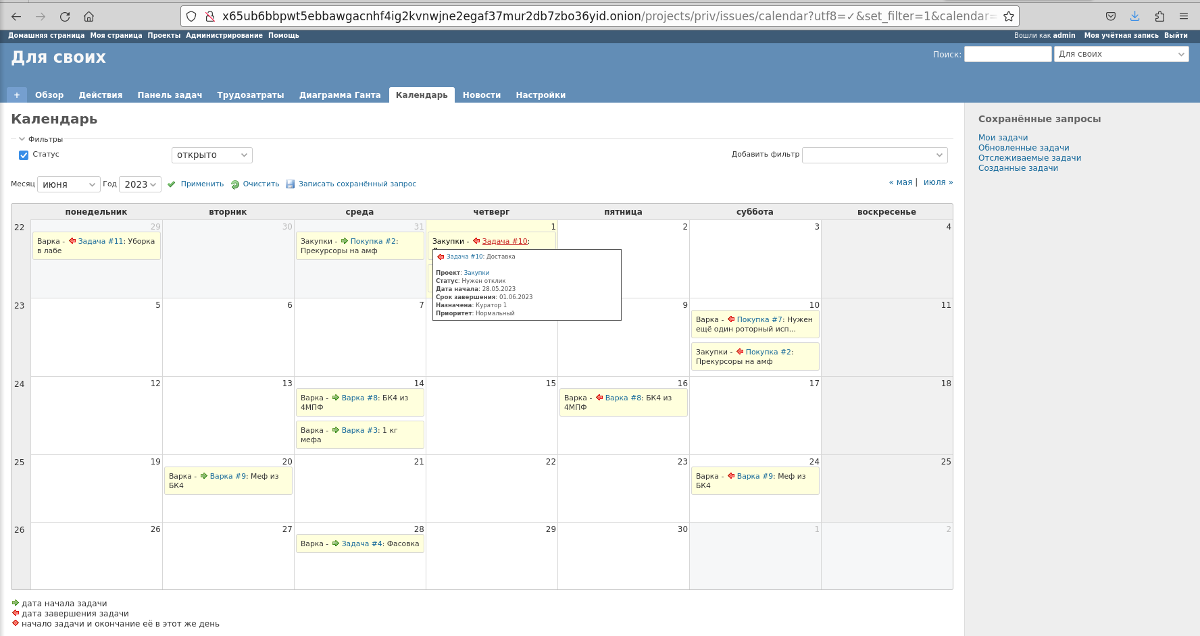1200x636 pixels.
Task: Click the save icon for Записать сохранённый запрос
Action: pos(290,184)
